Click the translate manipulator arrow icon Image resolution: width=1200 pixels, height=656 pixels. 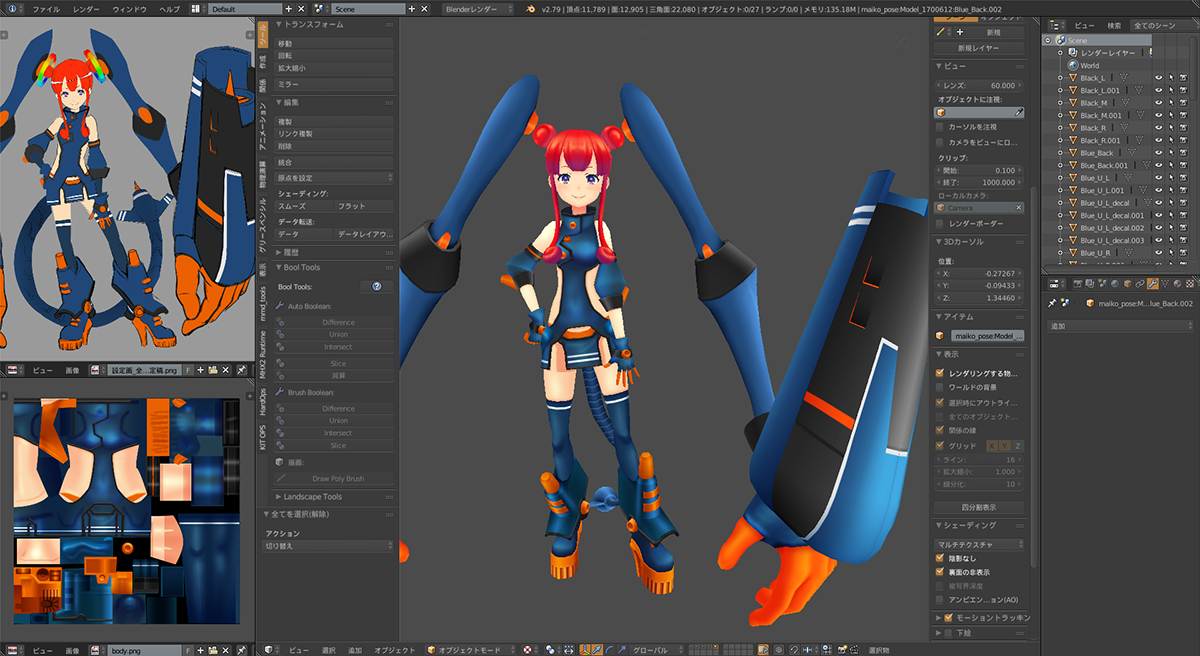(x=597, y=649)
